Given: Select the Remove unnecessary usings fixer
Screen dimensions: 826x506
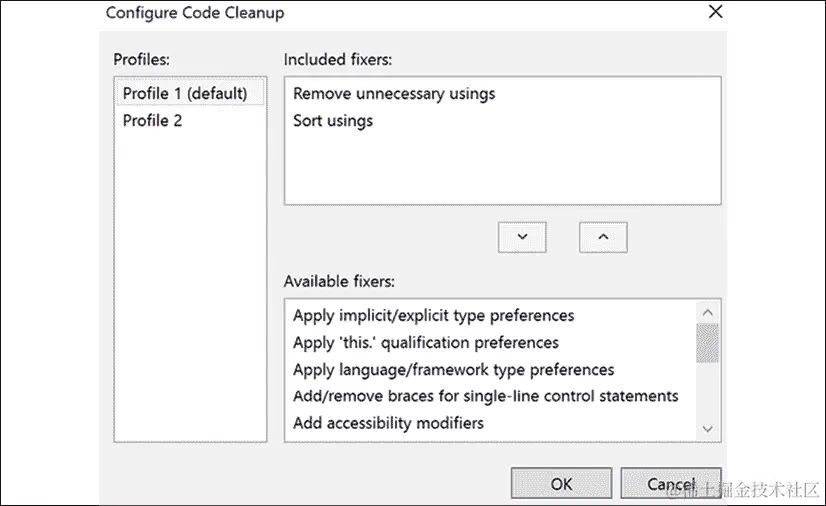Looking at the screenshot, I should 394,94.
